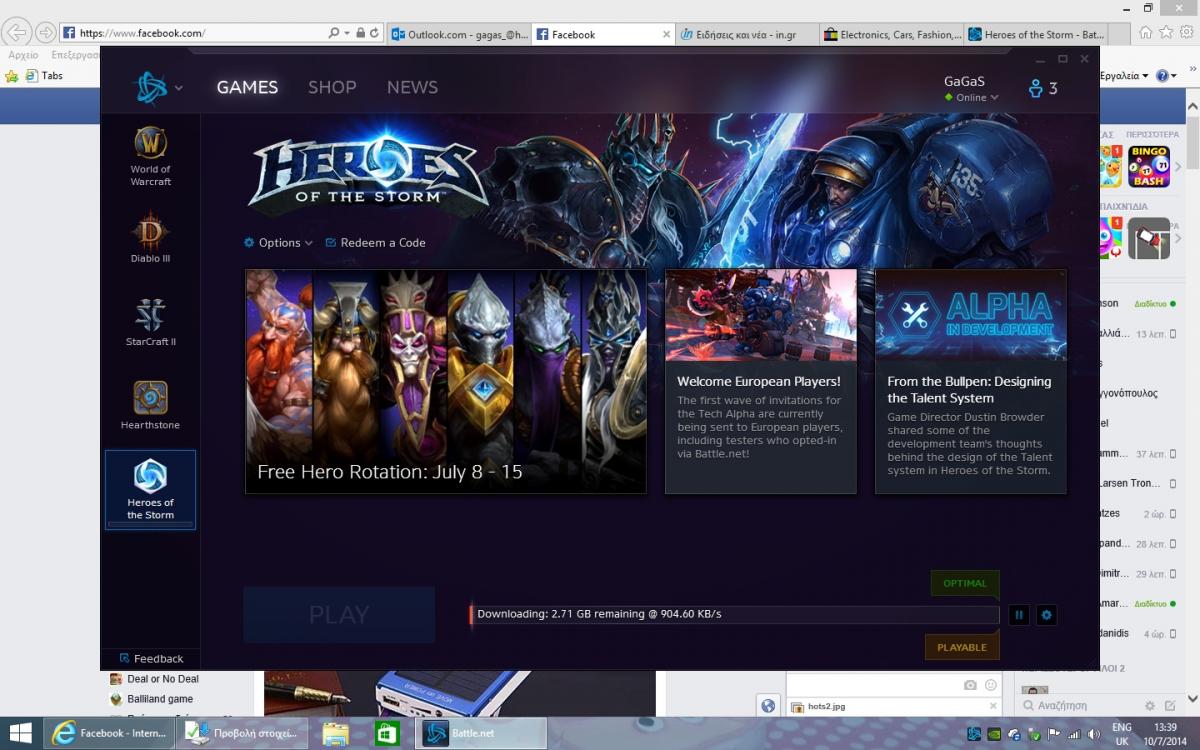Switch to the SHOP tab
Screen dimensions: 1200x750
pyautogui.click(x=332, y=87)
